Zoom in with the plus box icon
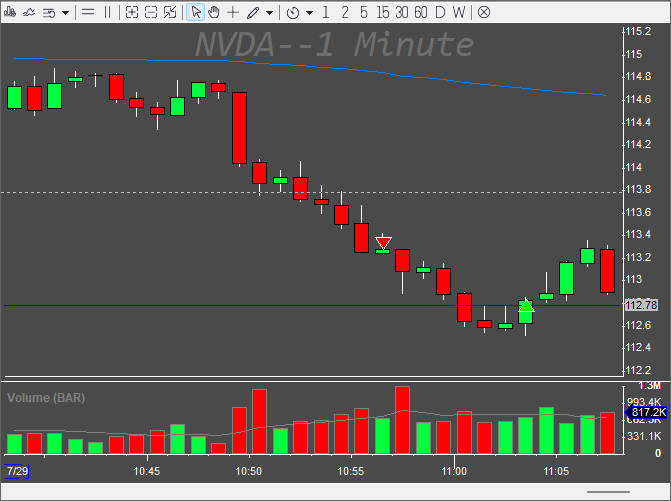Viewport: 671px width, 501px height. pyautogui.click(x=132, y=12)
